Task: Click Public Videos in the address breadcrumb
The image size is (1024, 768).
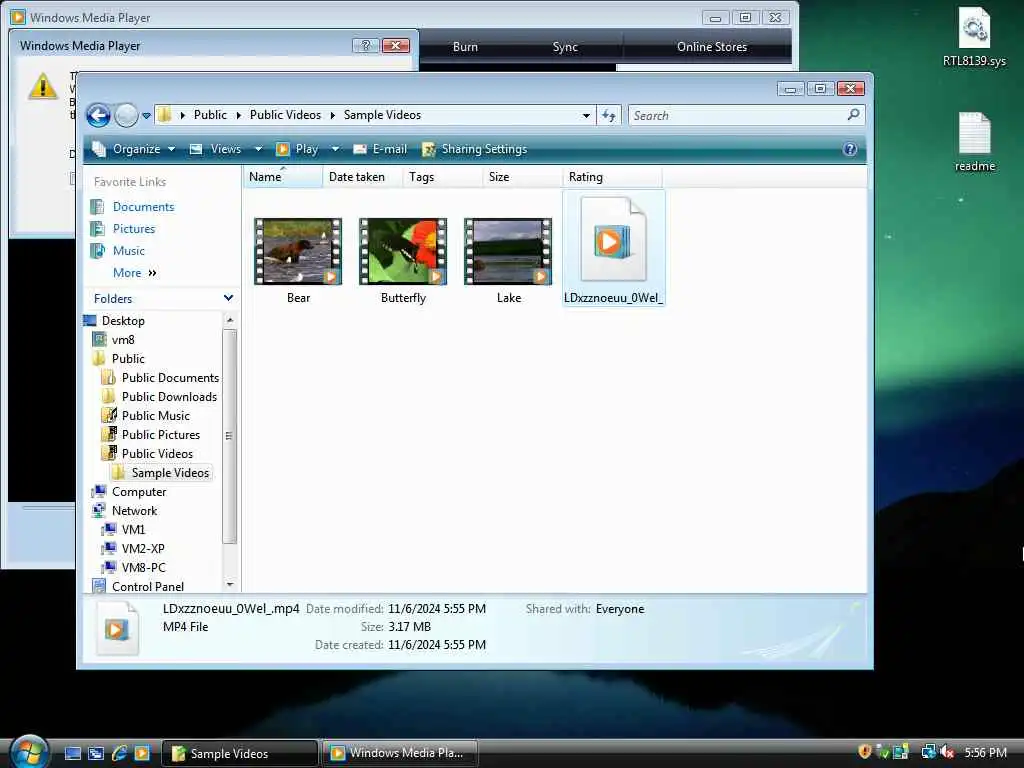Action: (x=285, y=115)
